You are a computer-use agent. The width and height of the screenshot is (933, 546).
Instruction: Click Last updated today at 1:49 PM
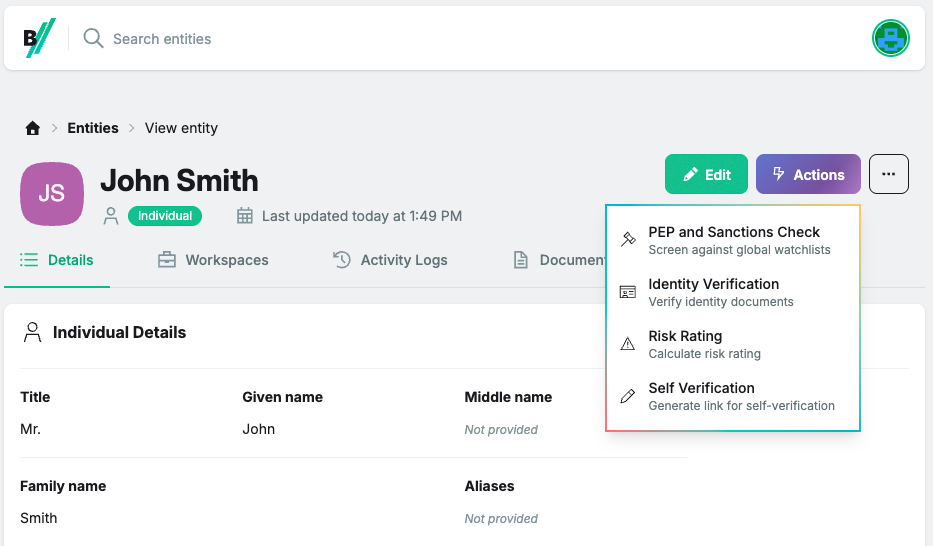click(x=362, y=216)
